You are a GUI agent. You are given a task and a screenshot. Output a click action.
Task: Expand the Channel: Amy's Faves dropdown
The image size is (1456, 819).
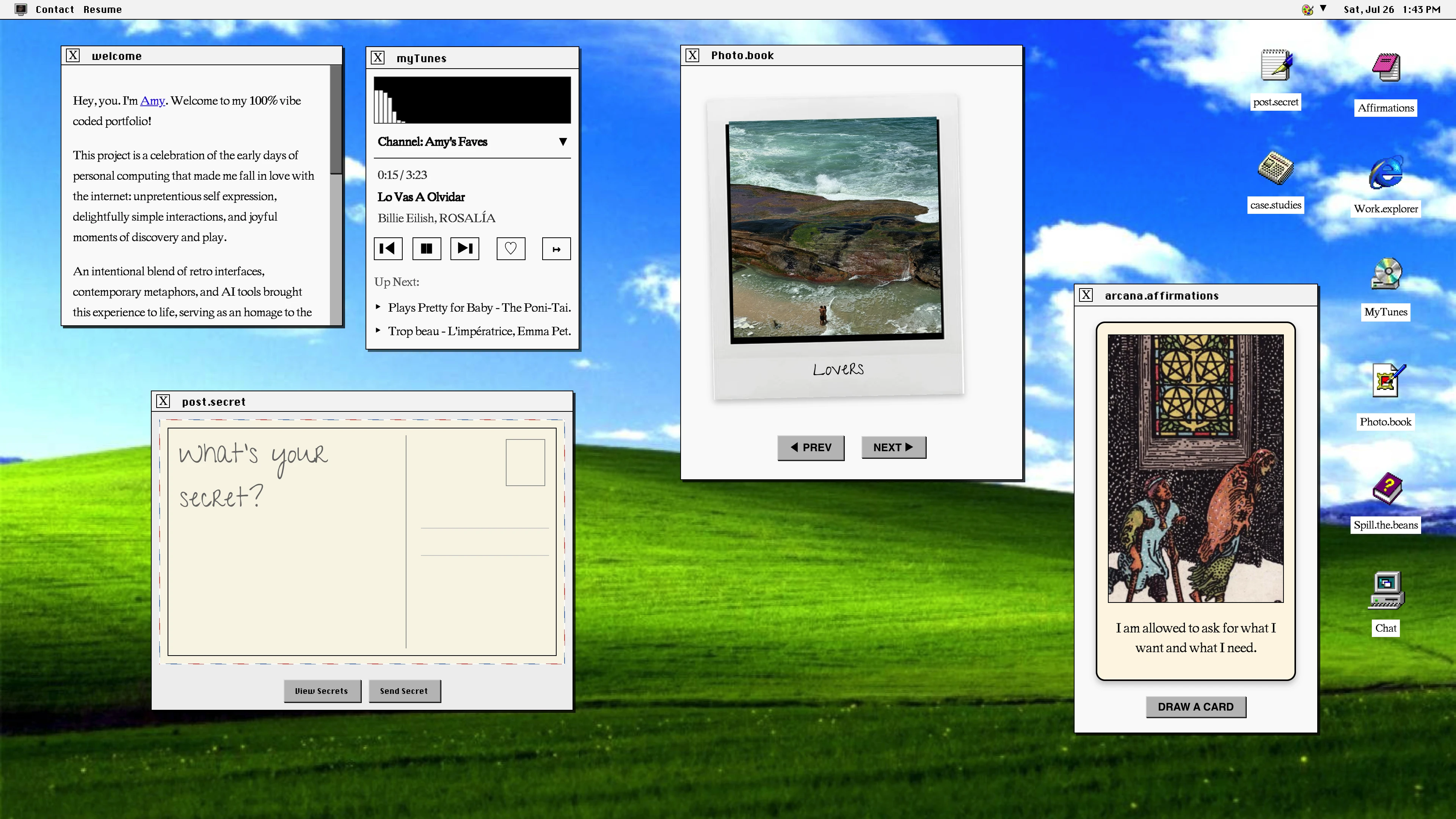(472, 142)
